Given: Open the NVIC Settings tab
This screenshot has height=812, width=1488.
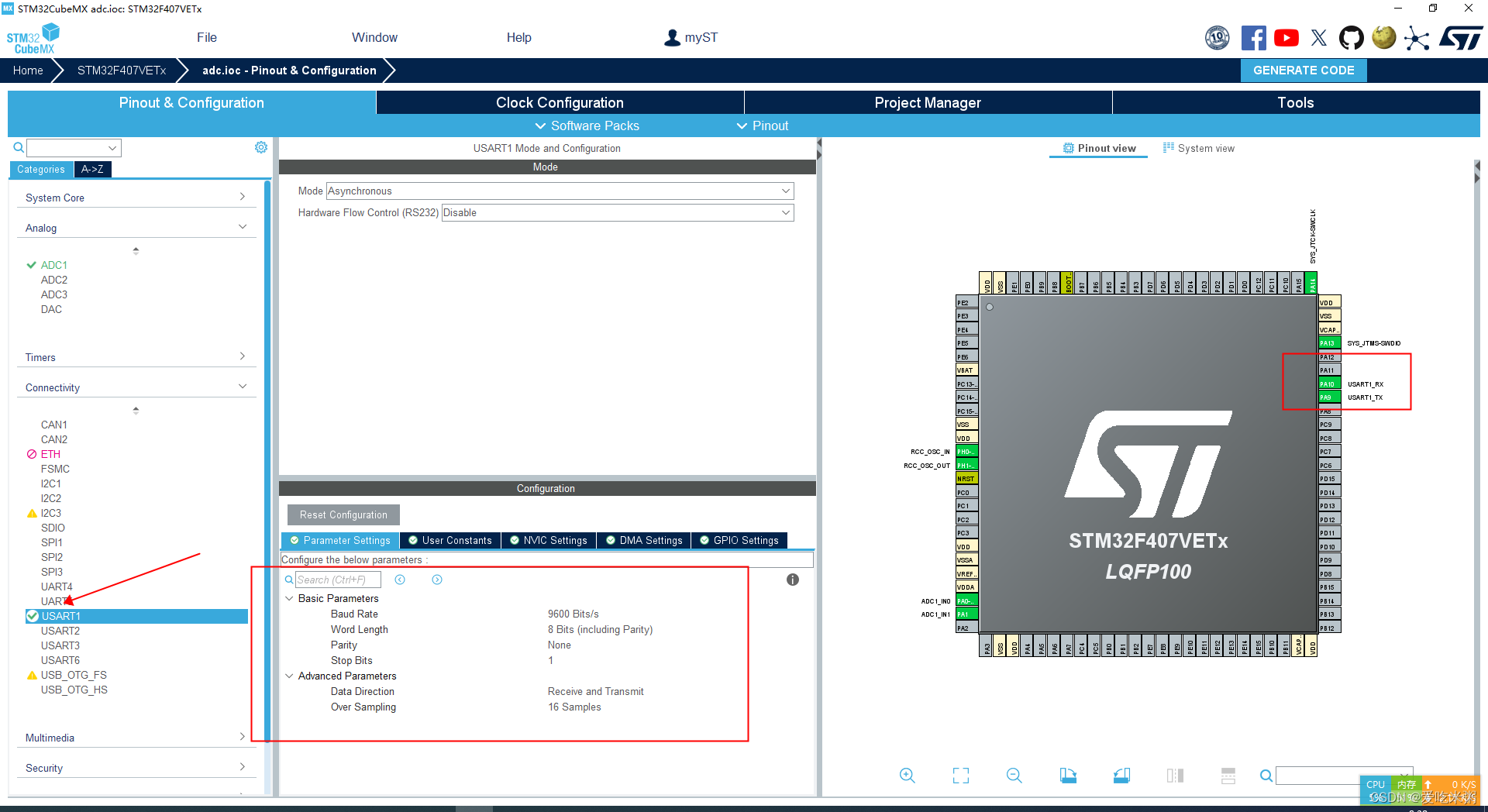Looking at the screenshot, I should pos(549,540).
